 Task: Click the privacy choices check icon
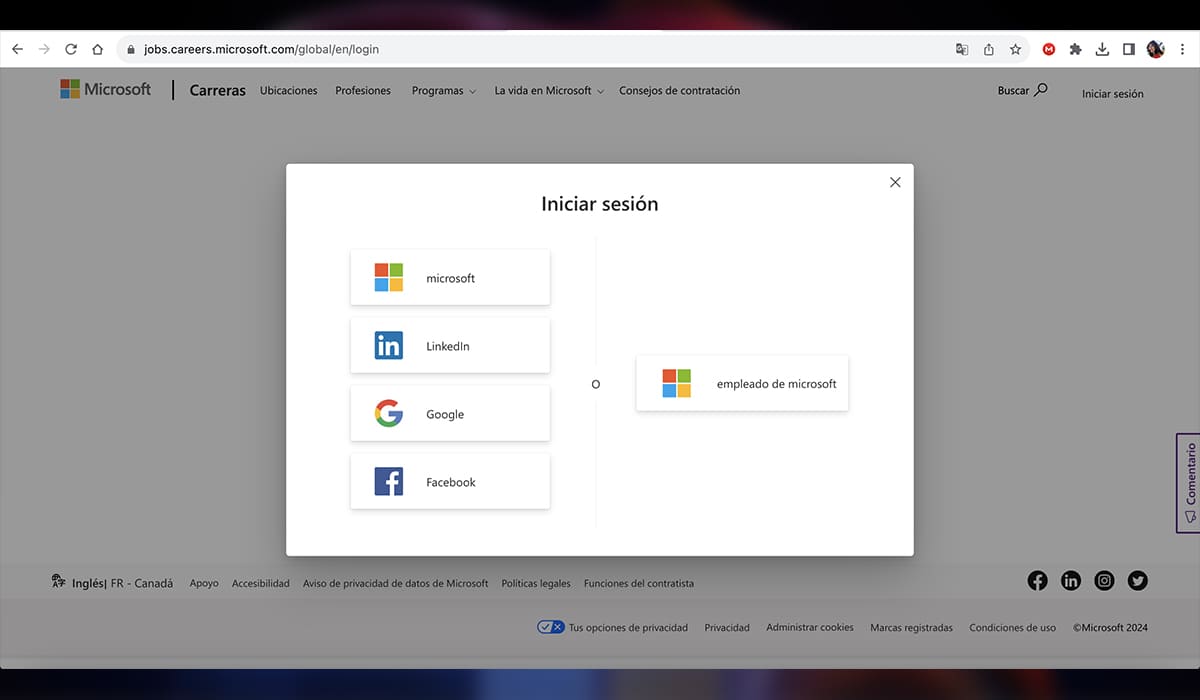(551, 627)
